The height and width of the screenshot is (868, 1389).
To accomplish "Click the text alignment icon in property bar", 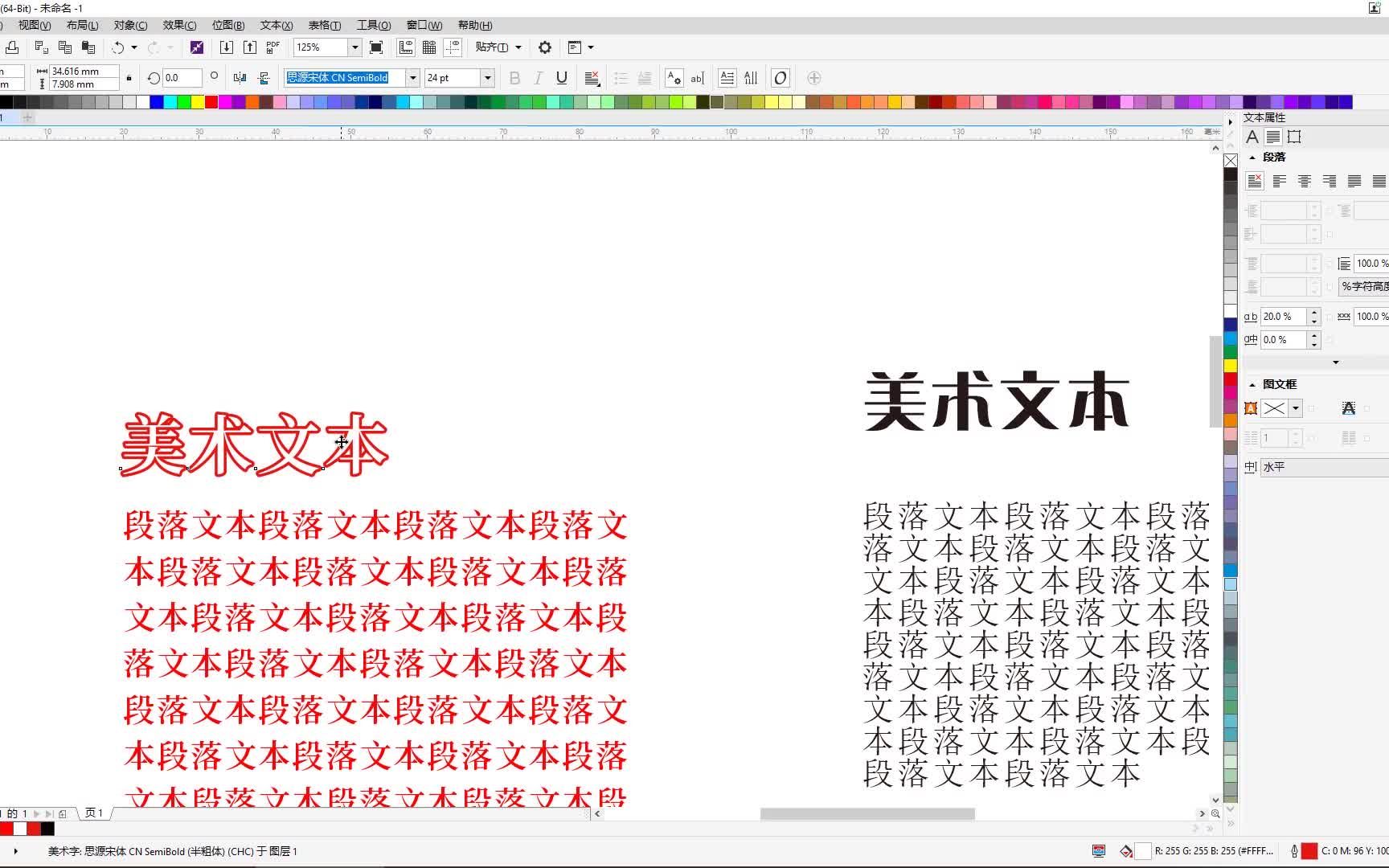I will 592,78.
